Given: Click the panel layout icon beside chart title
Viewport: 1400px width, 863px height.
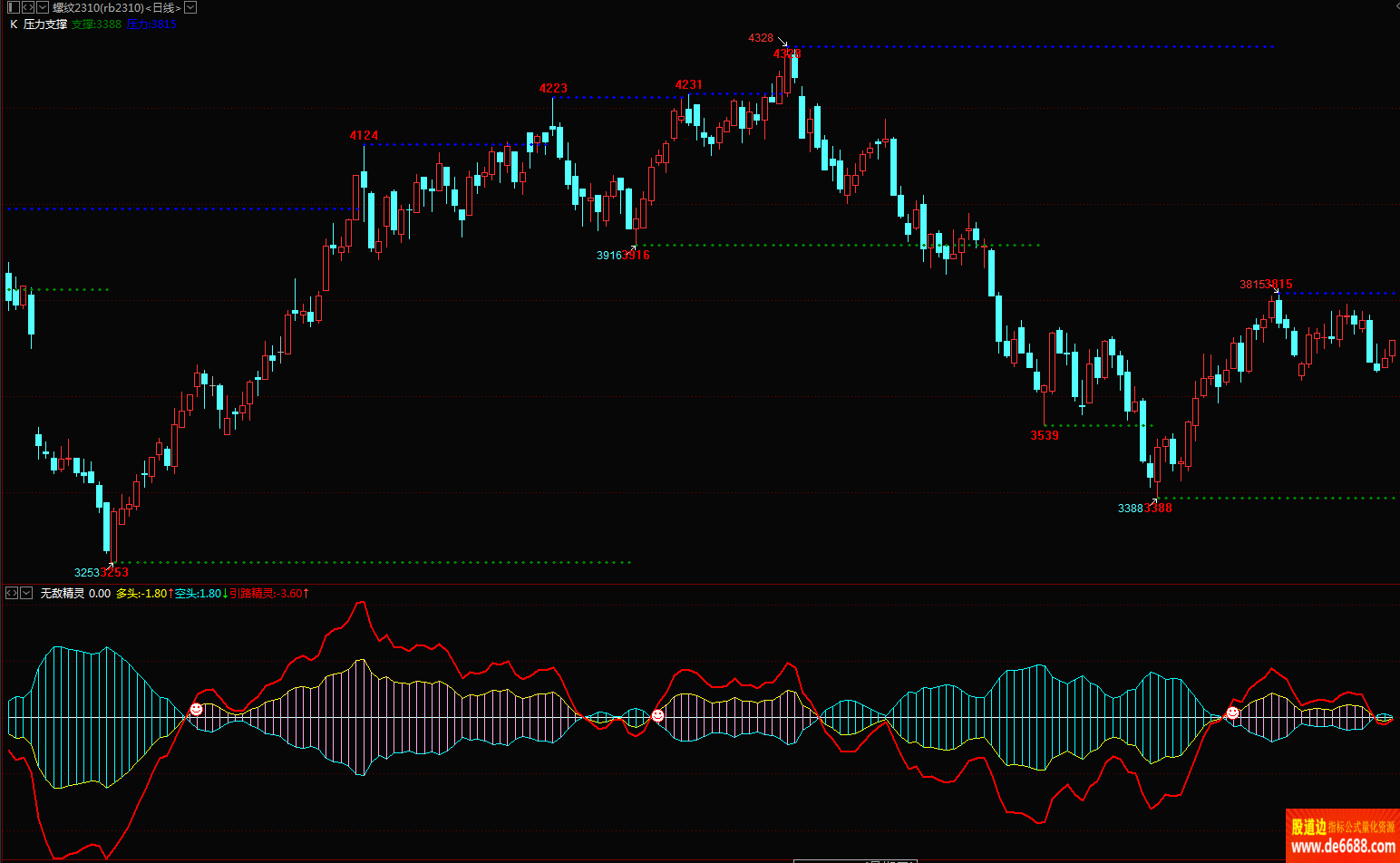Looking at the screenshot, I should click(x=13, y=7).
